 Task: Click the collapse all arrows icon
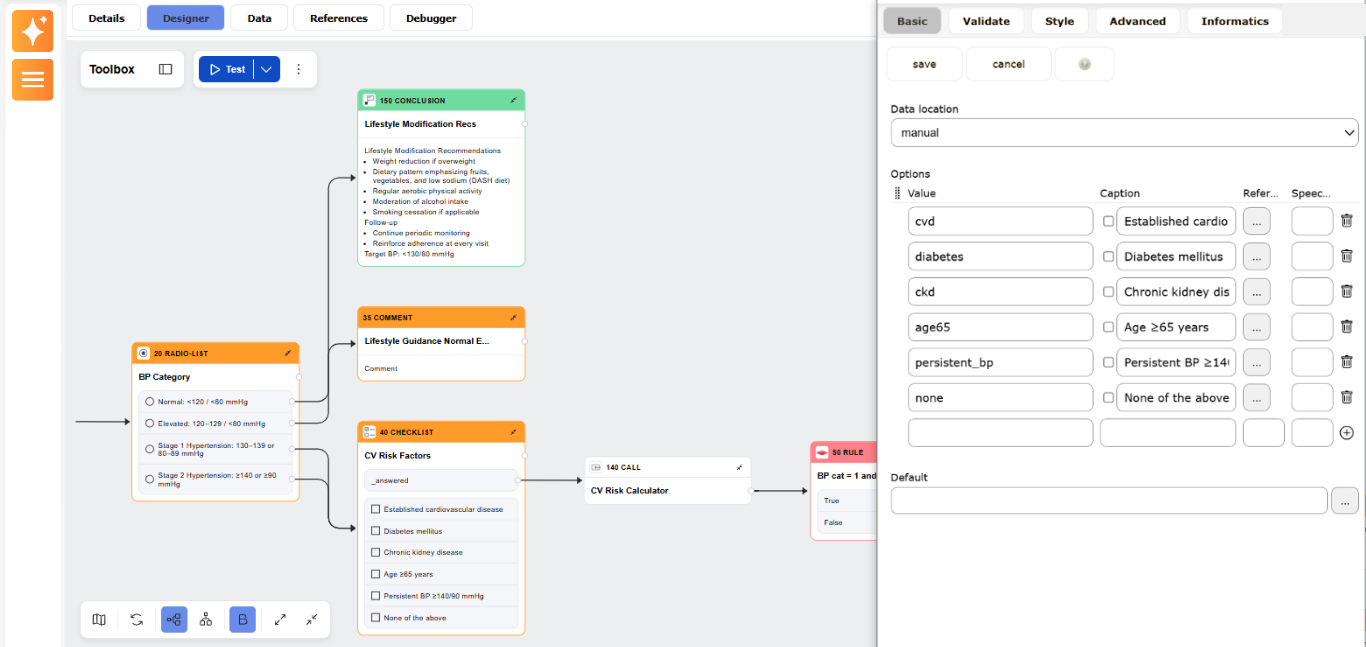[312, 620]
